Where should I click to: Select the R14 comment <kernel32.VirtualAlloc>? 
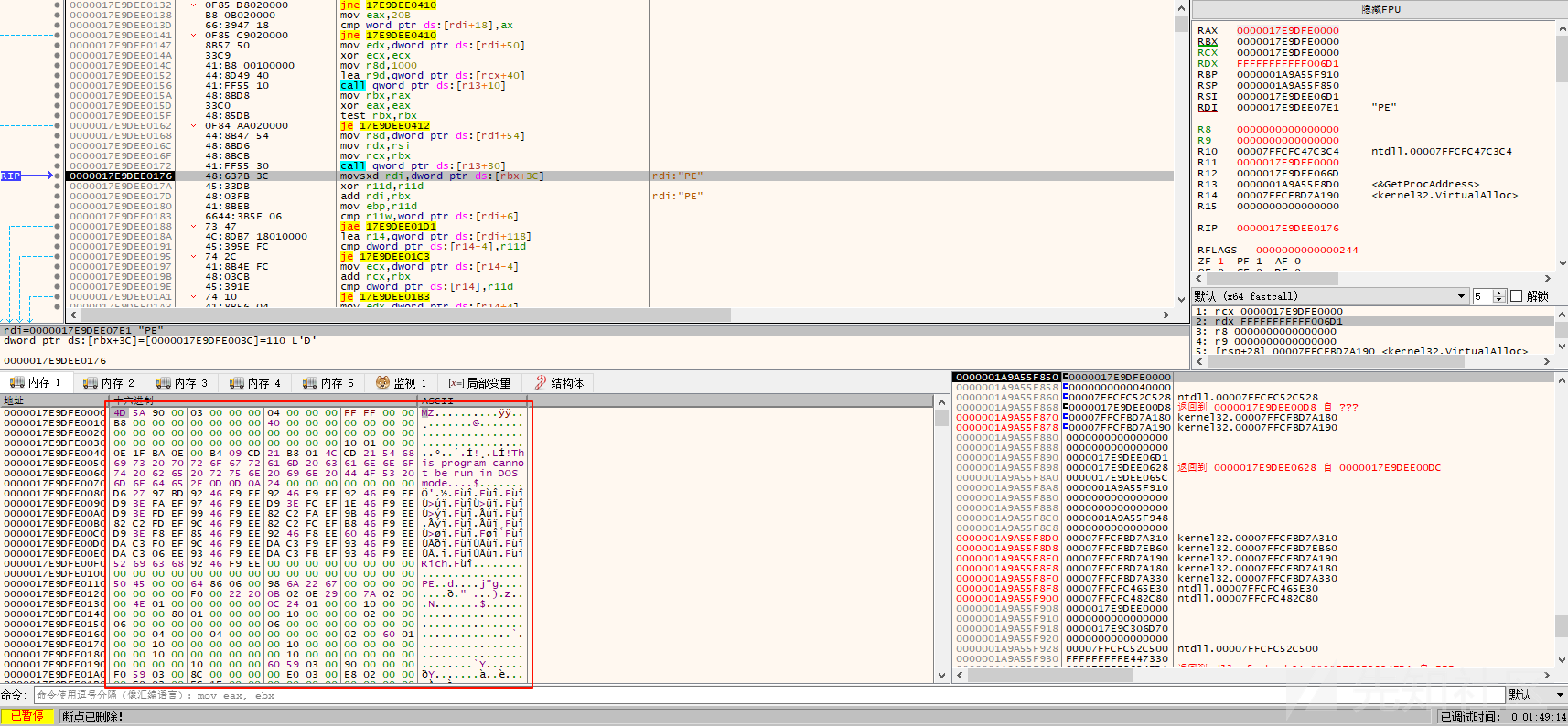click(1444, 195)
